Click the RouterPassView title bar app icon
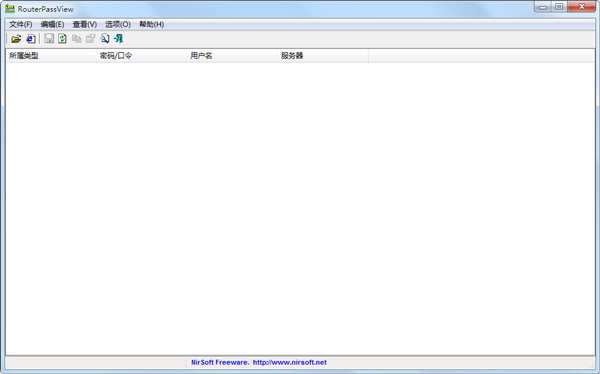Viewport: 600px width, 374px height. coord(10,8)
